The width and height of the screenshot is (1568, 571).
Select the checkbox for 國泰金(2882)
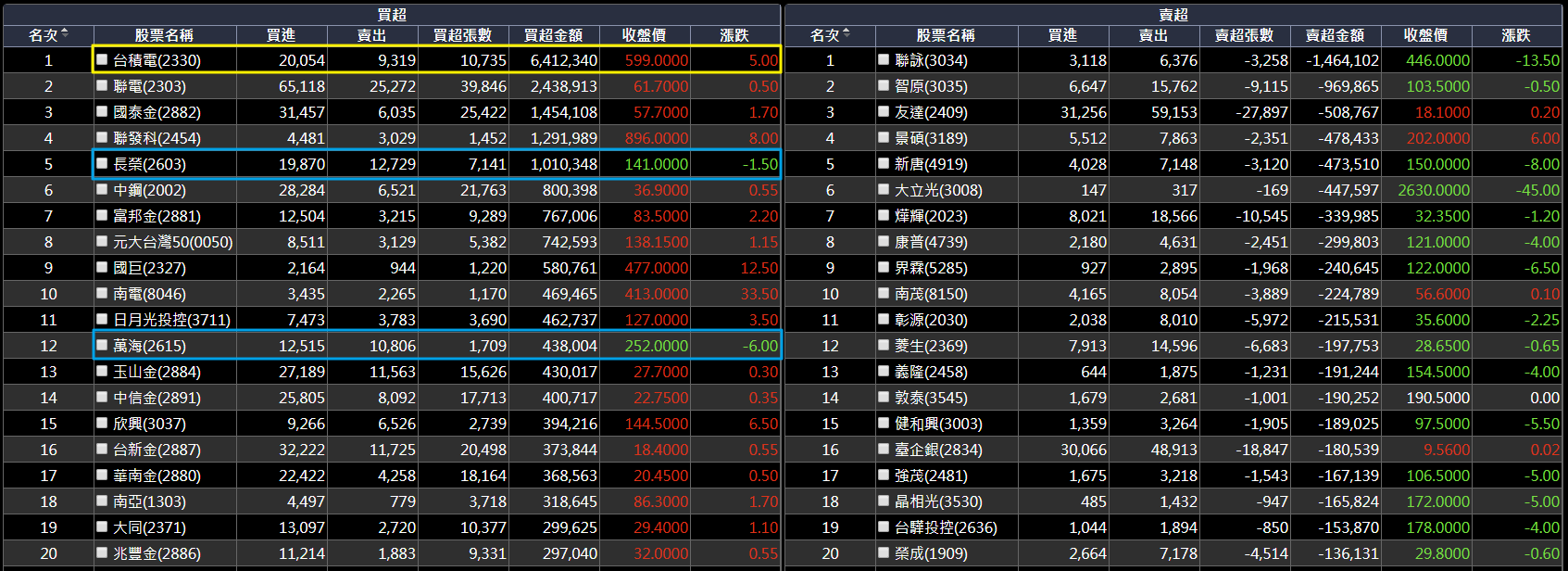pos(103,111)
